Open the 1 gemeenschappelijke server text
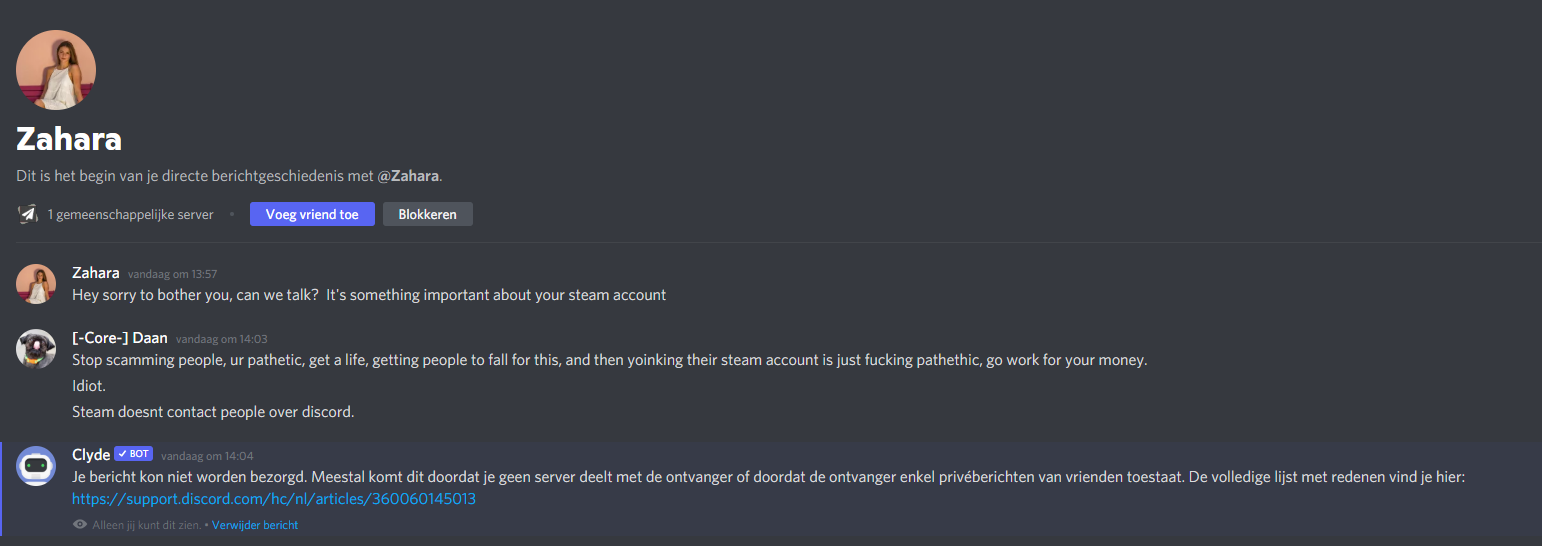This screenshot has width=1542, height=546. pos(131,214)
